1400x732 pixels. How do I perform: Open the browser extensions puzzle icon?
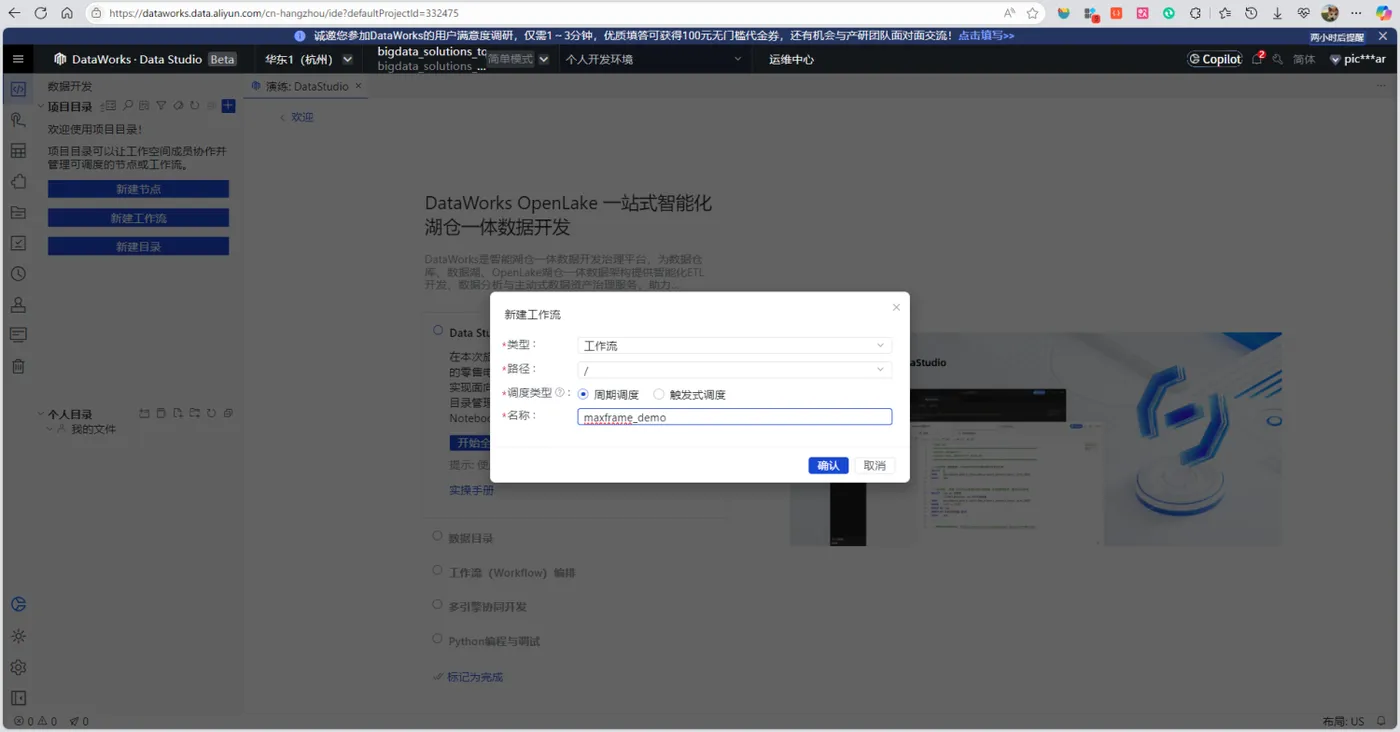(1195, 13)
